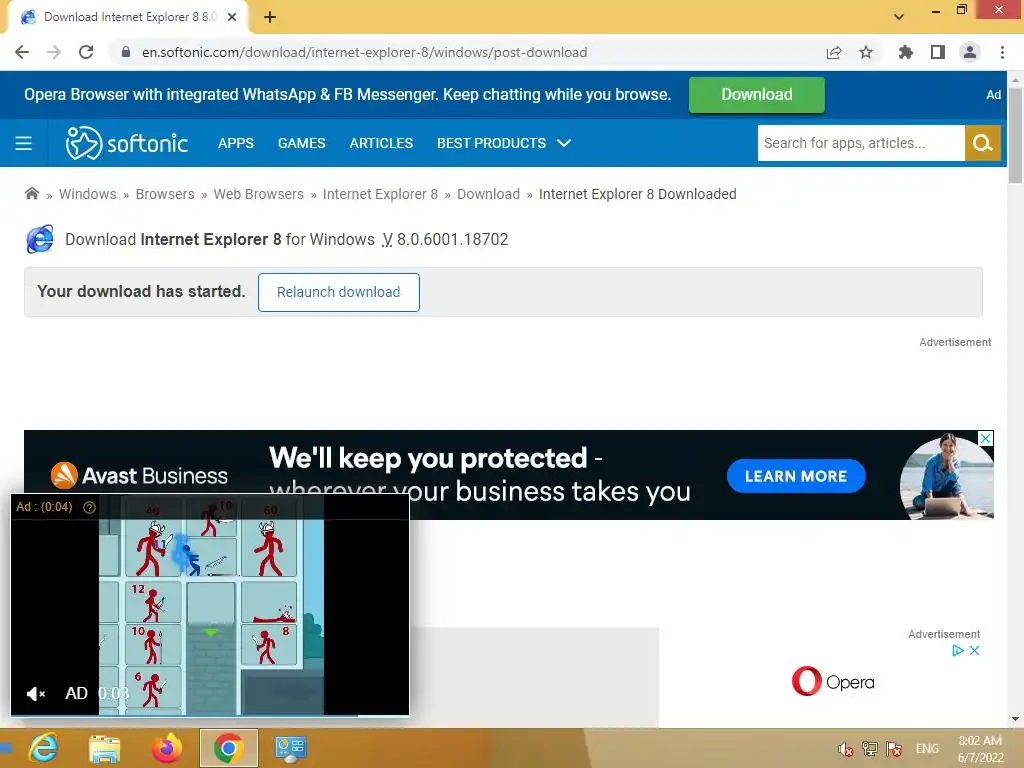Open the ARTICLES menu

[x=381, y=143]
